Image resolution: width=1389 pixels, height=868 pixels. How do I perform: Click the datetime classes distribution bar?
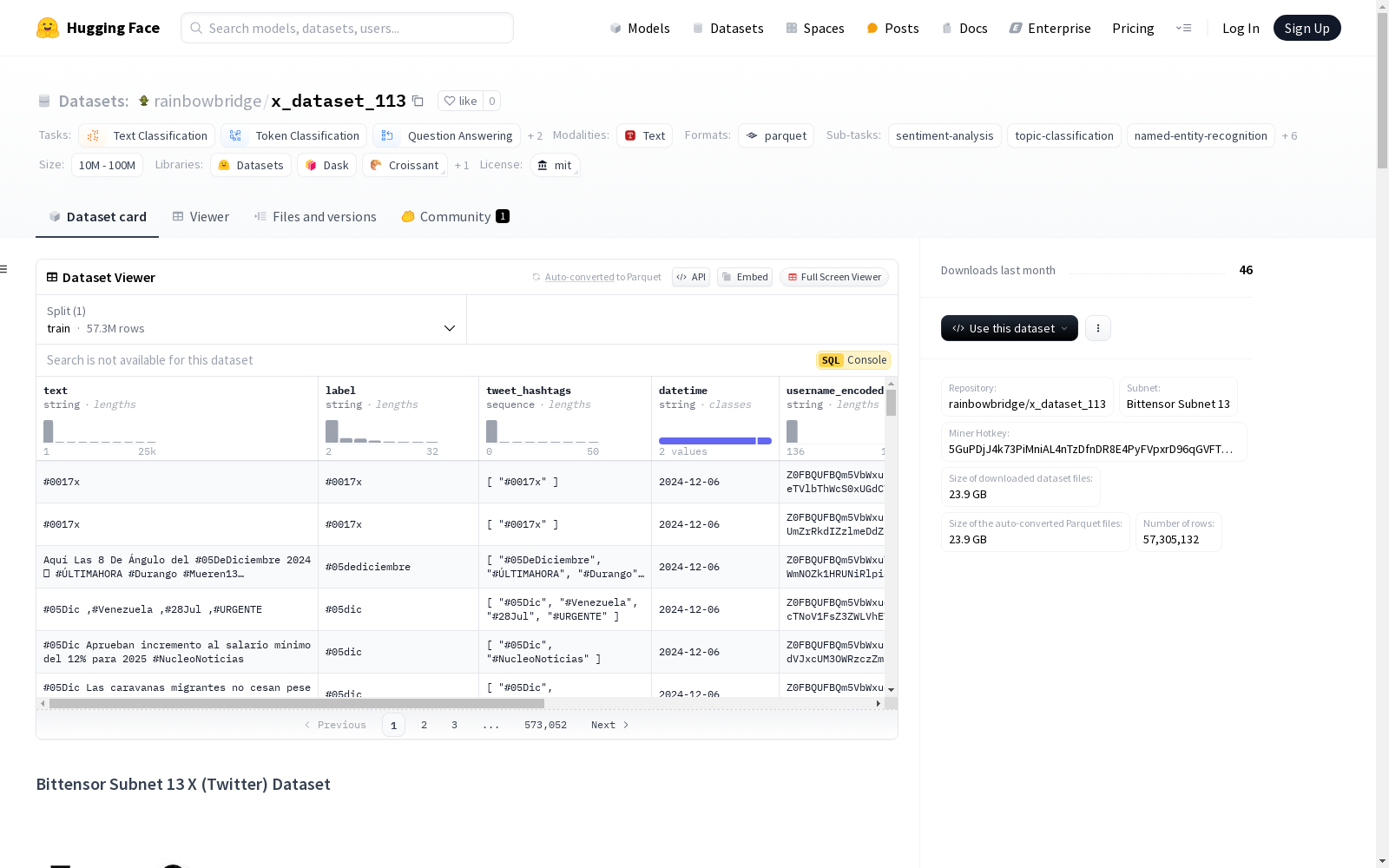tap(715, 441)
